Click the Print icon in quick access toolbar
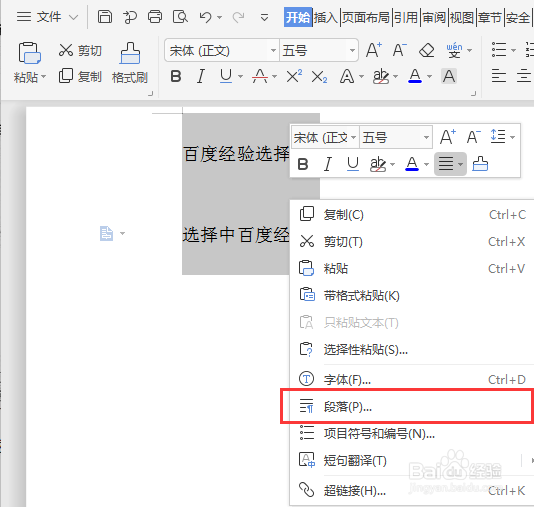Viewport: 534px width, 507px height. 155,16
